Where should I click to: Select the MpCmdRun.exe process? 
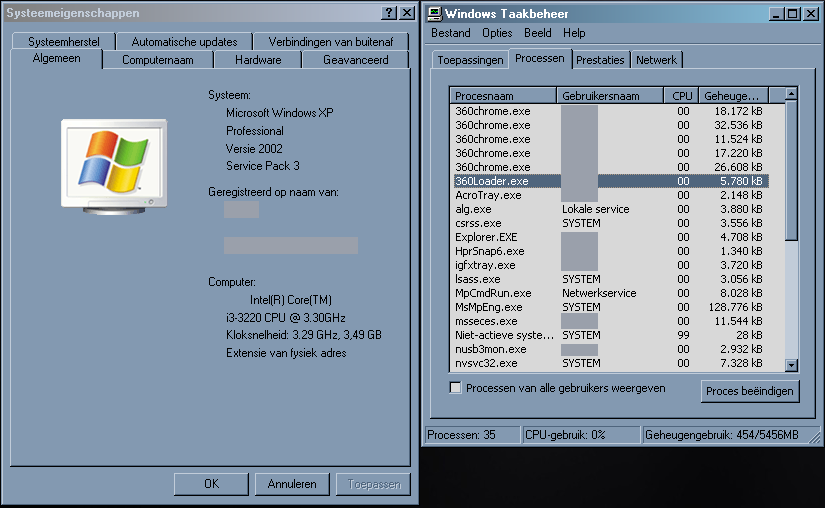pyautogui.click(x=611, y=293)
